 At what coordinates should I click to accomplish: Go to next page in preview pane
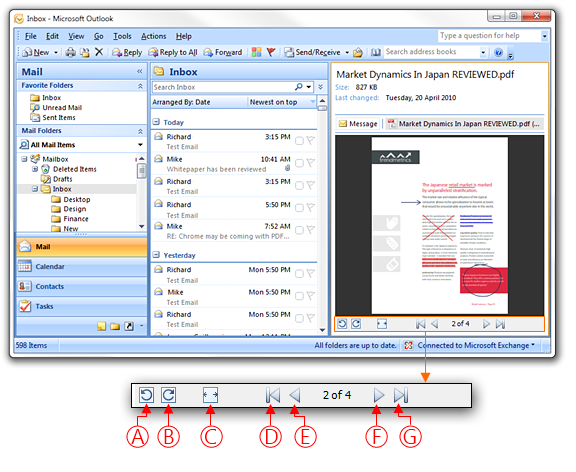point(486,324)
